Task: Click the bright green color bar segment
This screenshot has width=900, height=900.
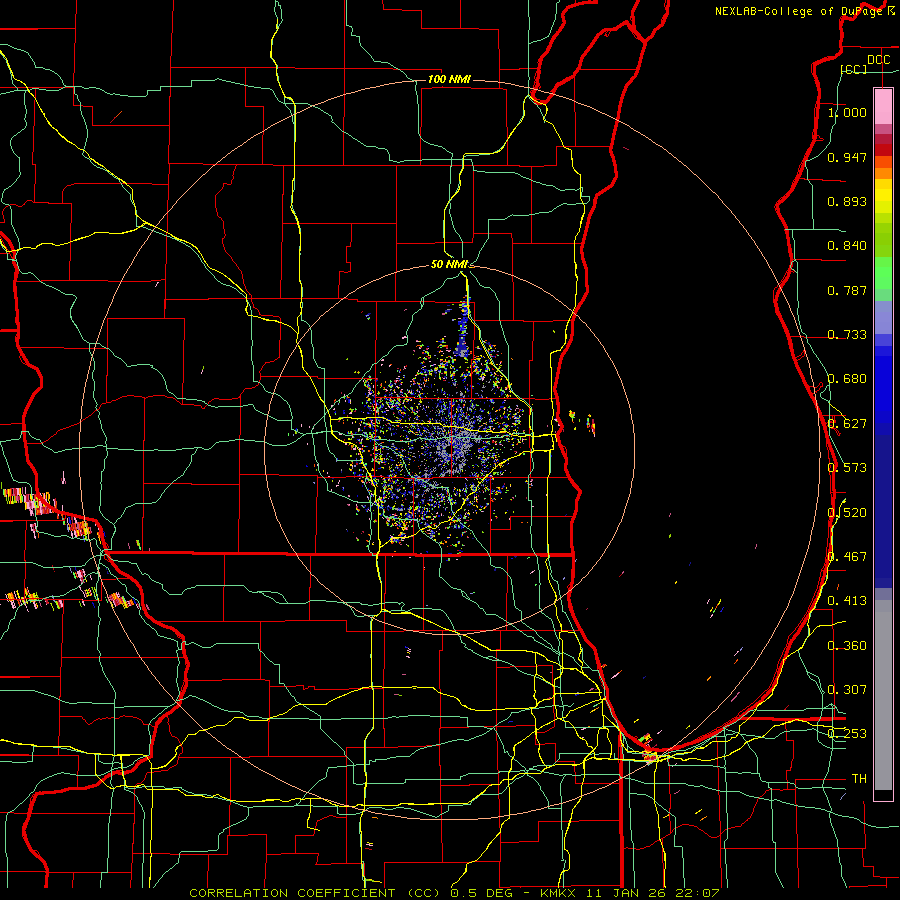Action: (883, 273)
